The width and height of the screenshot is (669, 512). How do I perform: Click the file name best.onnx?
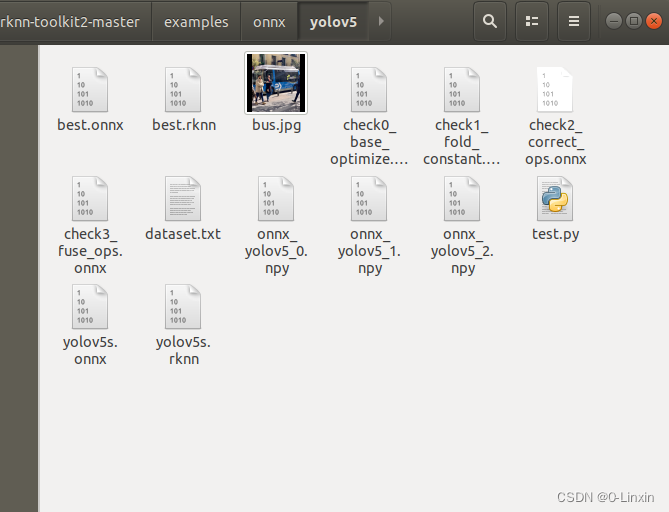coord(90,125)
